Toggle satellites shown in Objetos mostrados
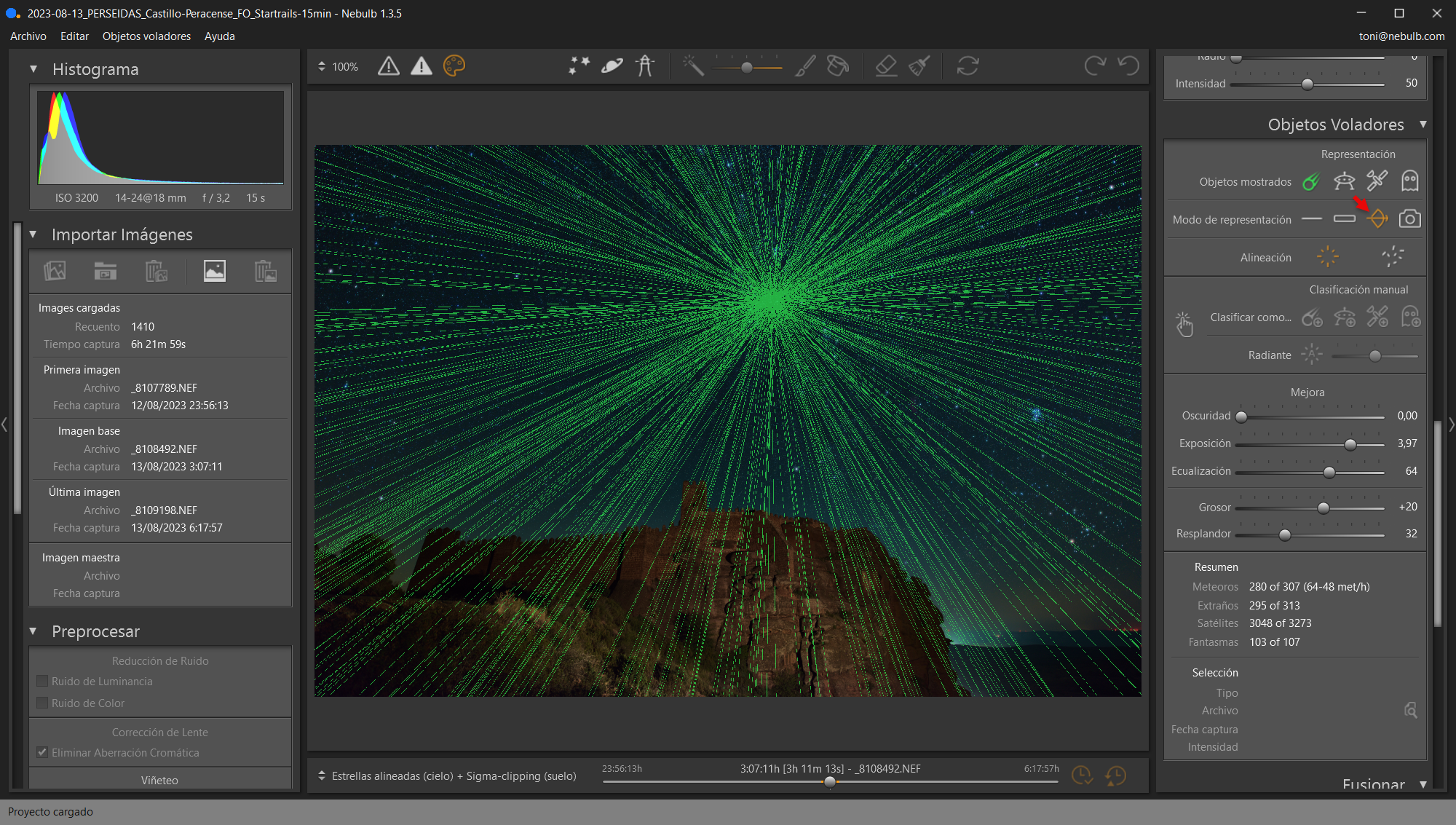 (1377, 181)
